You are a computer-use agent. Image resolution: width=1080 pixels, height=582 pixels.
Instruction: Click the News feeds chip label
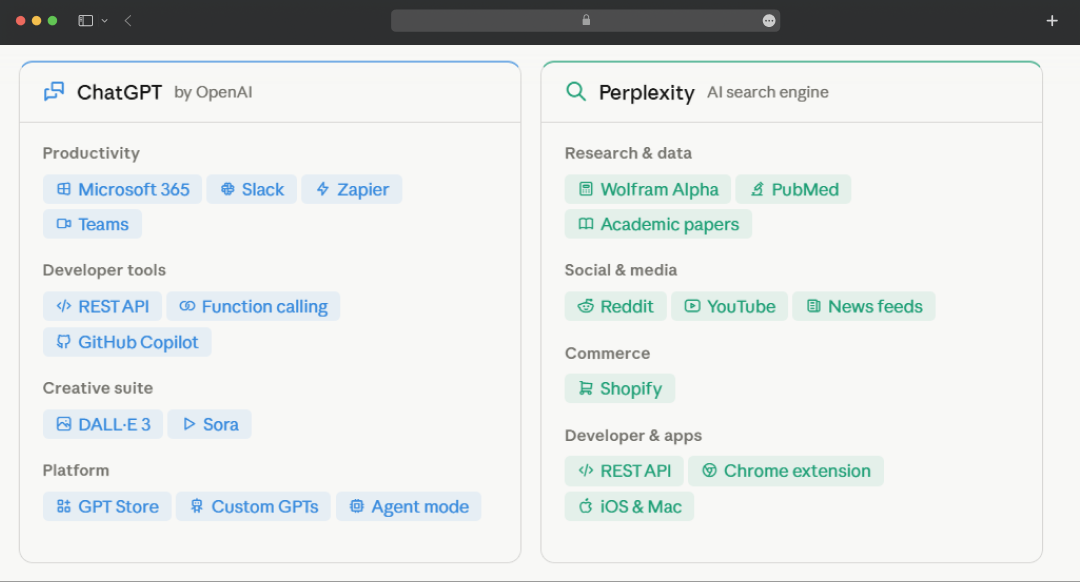click(875, 306)
